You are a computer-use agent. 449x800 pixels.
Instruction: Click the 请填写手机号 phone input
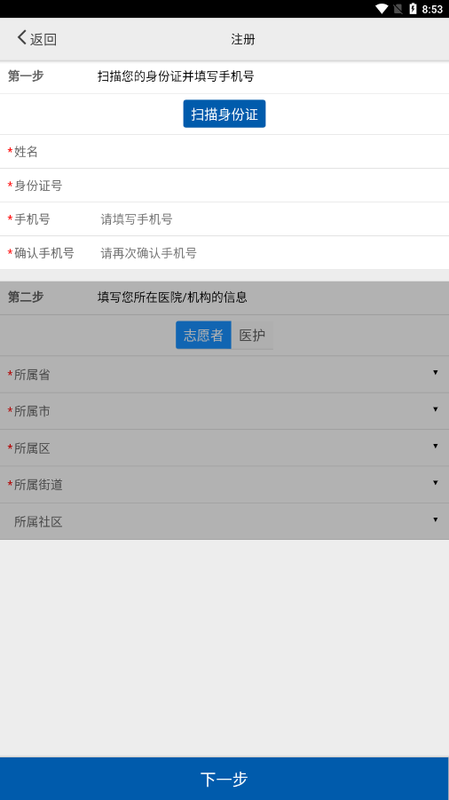(270, 219)
